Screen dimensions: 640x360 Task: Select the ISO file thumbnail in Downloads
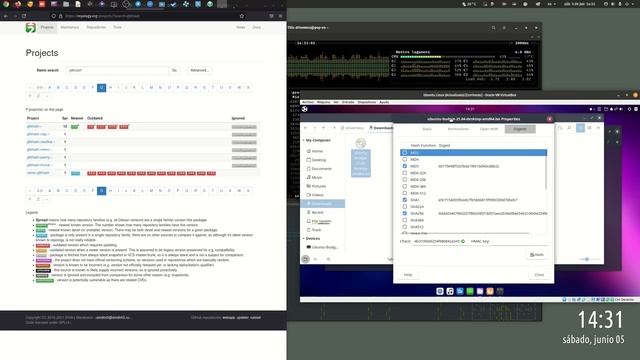click(361, 158)
